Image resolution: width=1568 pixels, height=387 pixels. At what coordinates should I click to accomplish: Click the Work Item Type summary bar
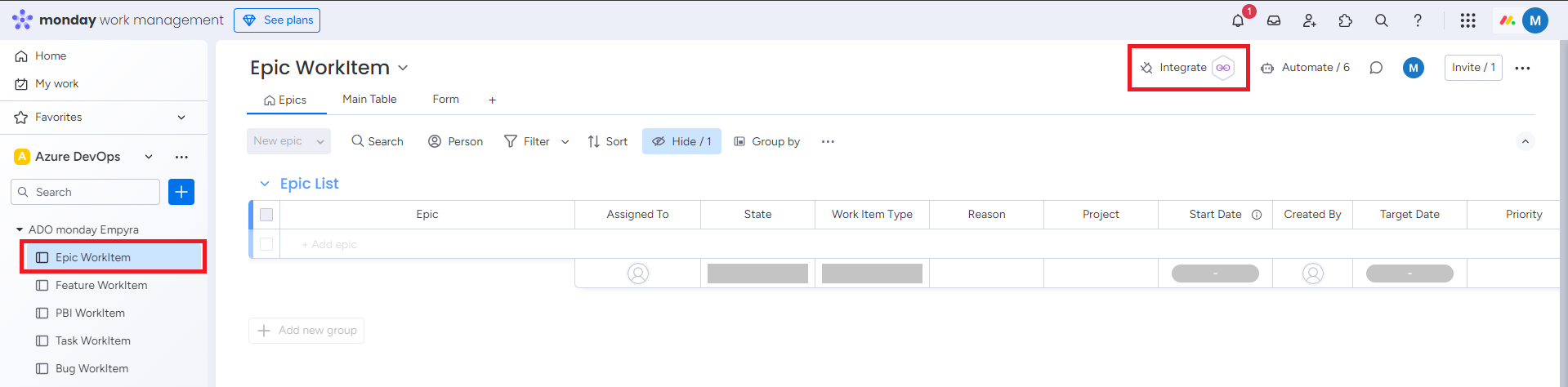point(872,274)
